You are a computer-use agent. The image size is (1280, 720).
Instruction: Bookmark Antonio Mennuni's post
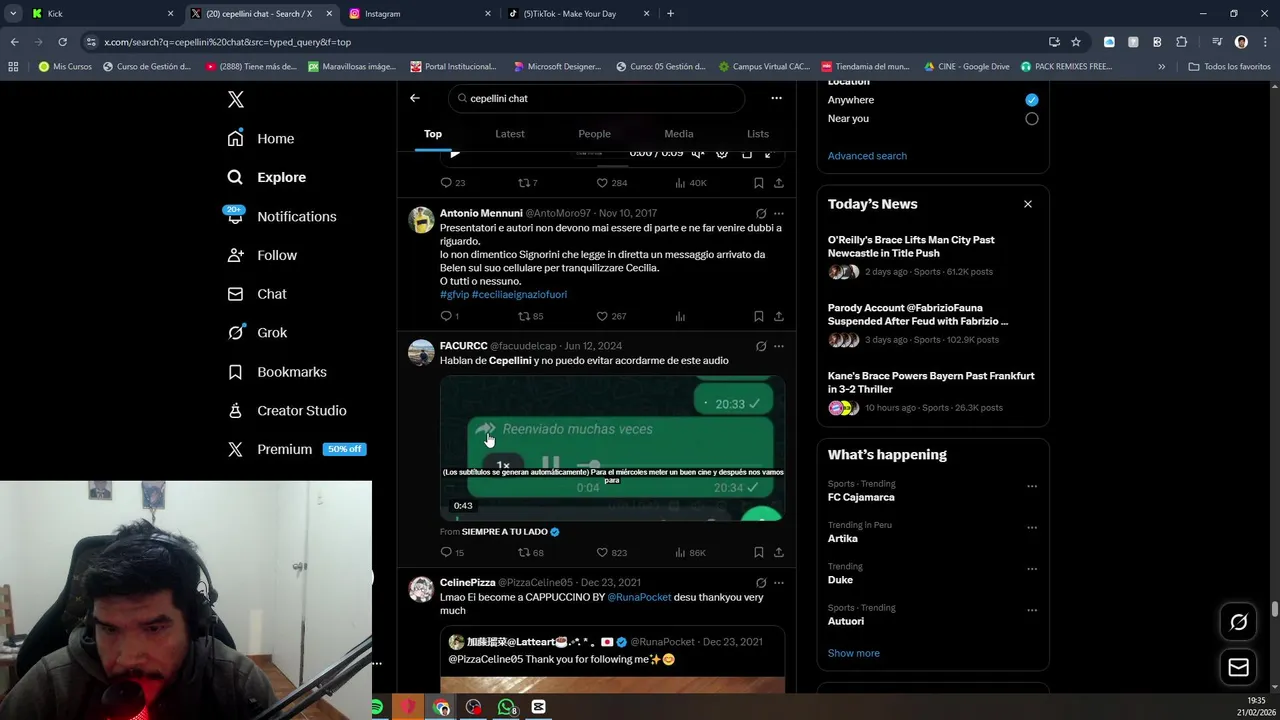tap(759, 316)
